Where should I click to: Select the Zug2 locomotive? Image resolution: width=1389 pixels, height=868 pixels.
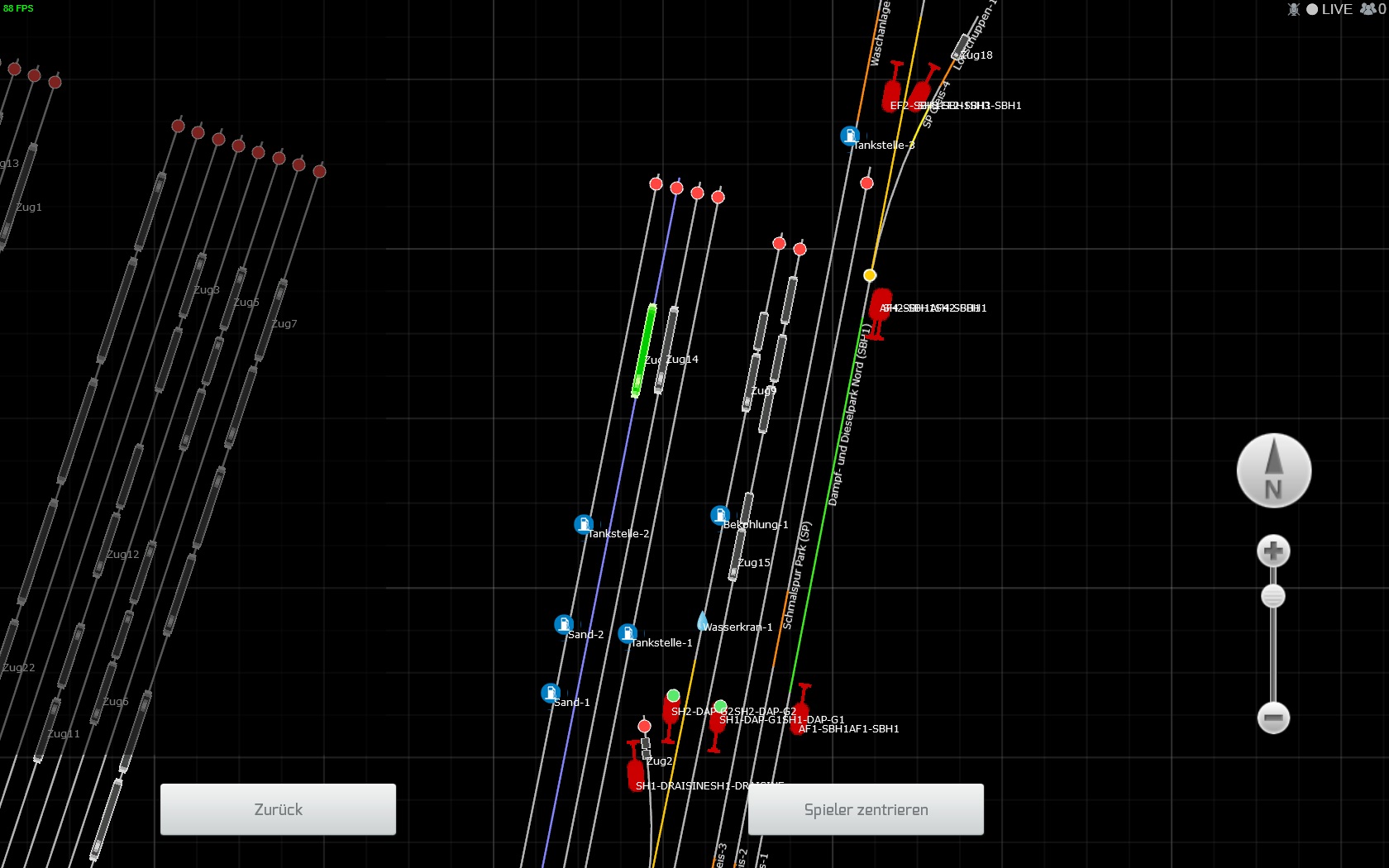pyautogui.click(x=646, y=748)
